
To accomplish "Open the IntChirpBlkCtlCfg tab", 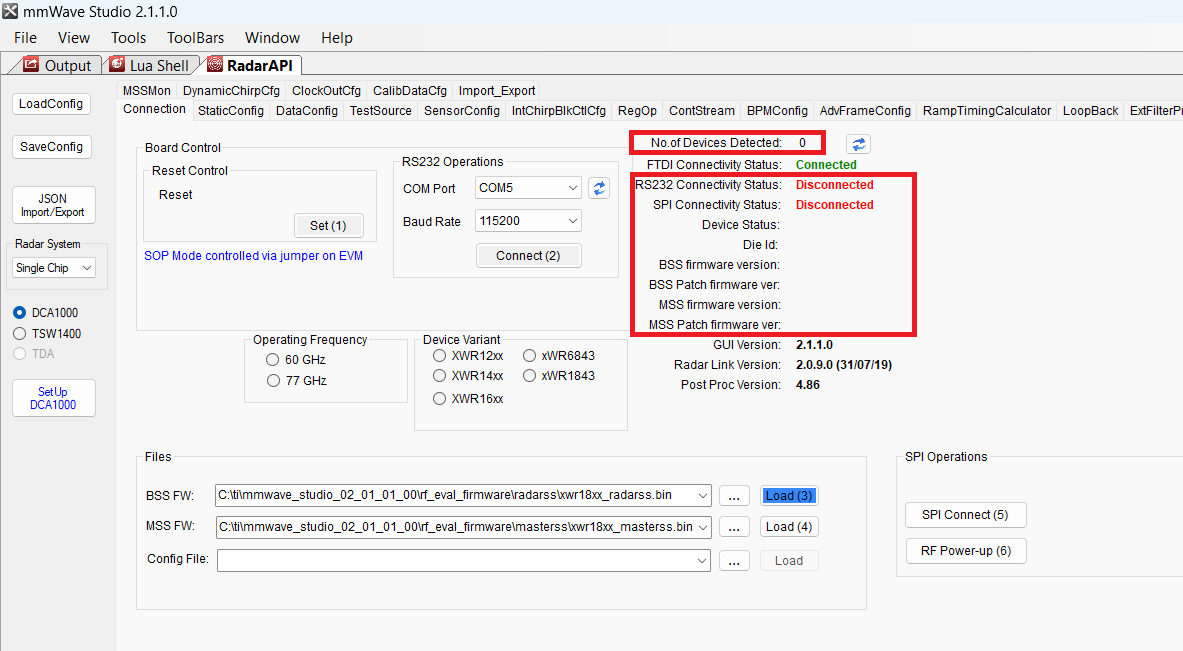I will (558, 111).
